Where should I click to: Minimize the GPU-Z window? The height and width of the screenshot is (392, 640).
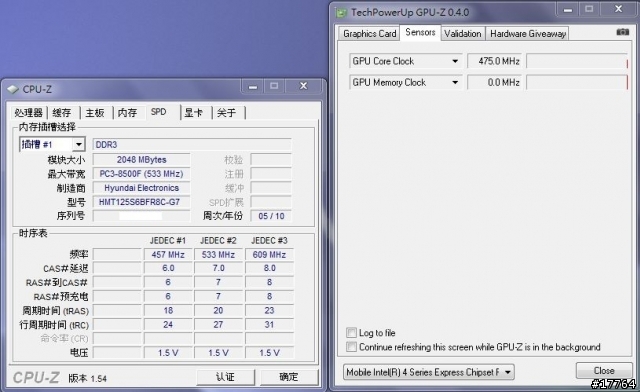(568, 9)
